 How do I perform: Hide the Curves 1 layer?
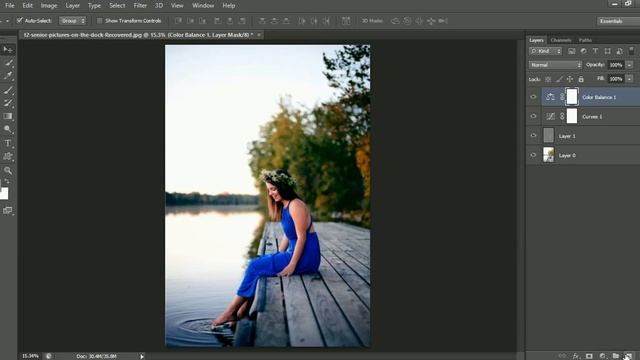pos(533,116)
